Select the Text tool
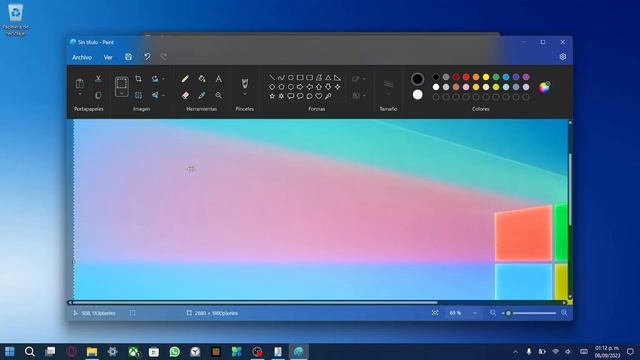The width and height of the screenshot is (640, 360). (219, 79)
